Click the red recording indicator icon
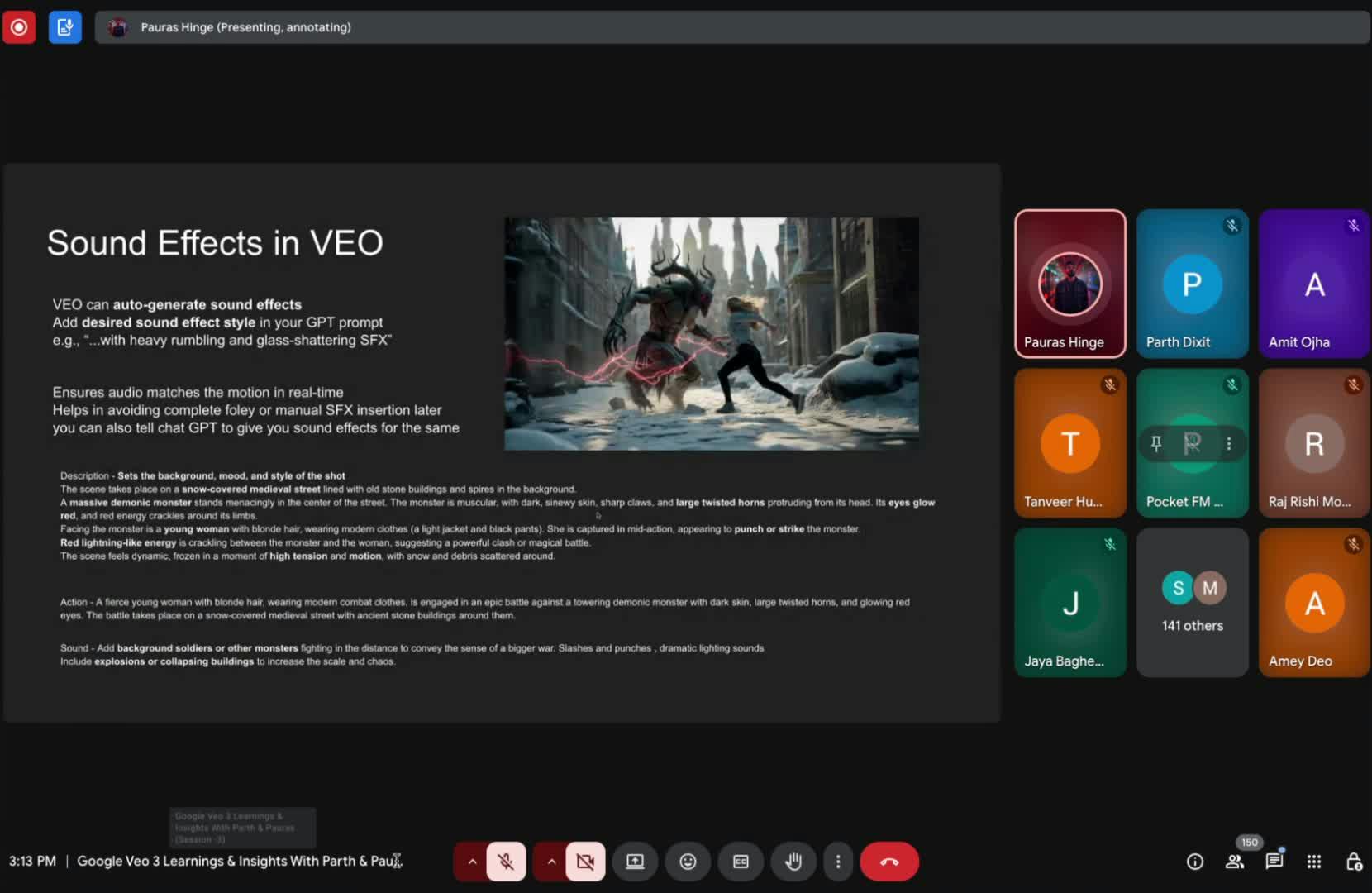 point(18,27)
